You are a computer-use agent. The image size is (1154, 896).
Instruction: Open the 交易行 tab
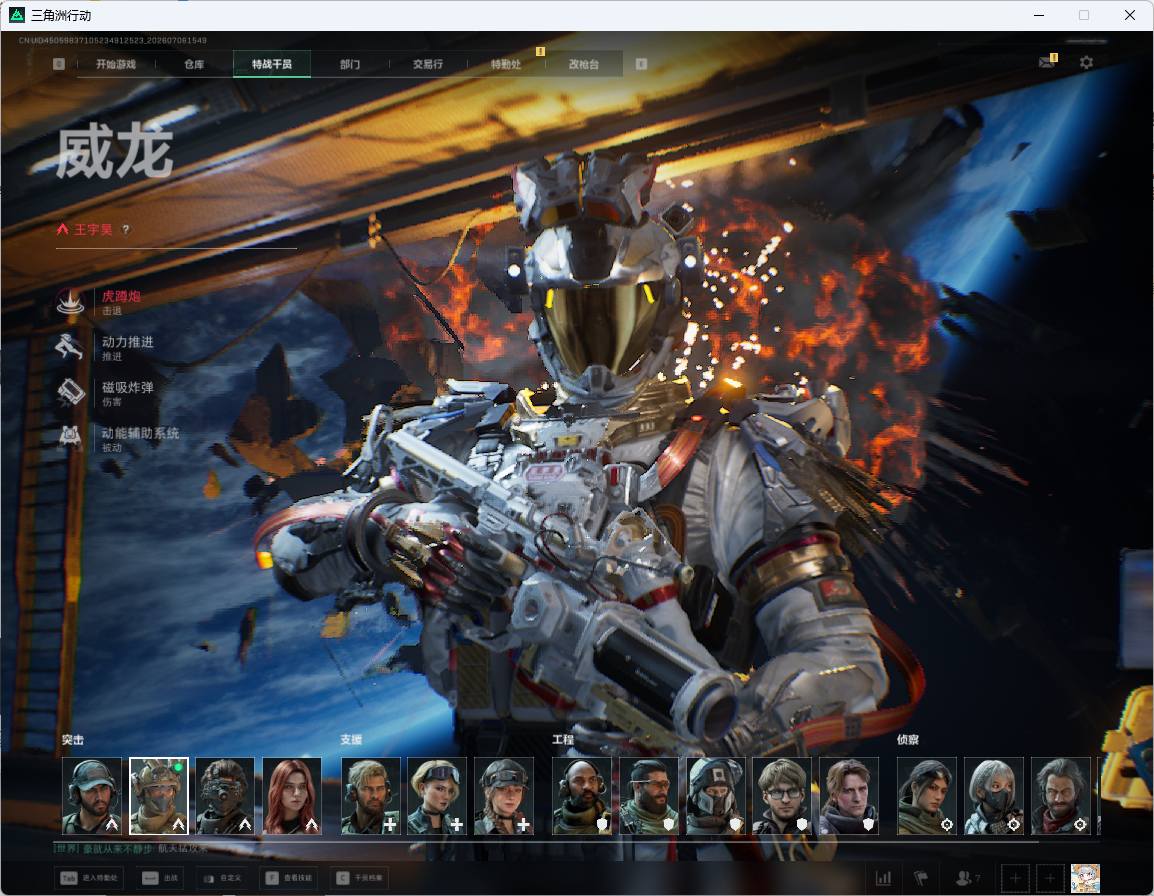[x=428, y=64]
